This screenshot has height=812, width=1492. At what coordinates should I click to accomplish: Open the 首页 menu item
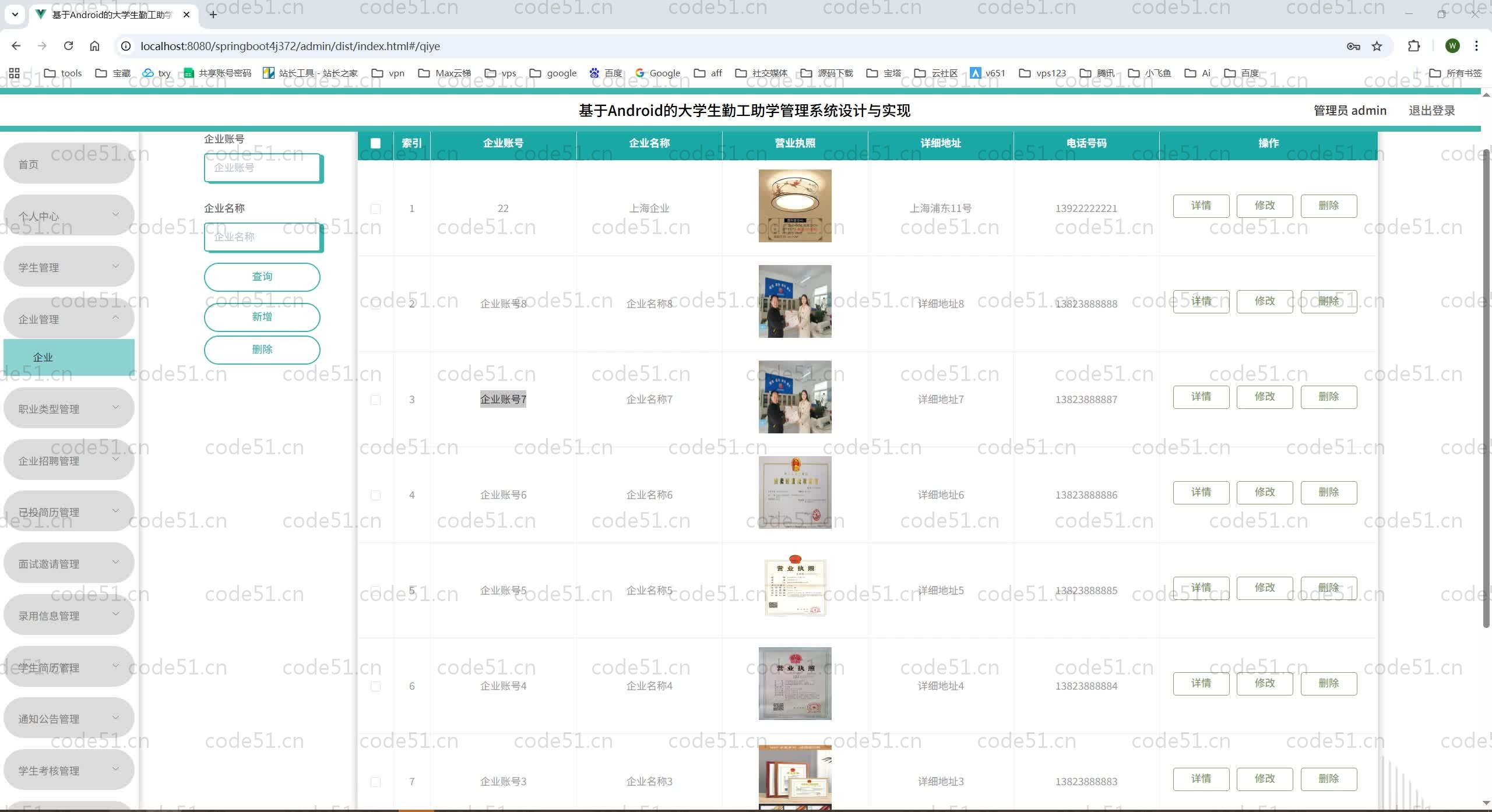tap(69, 164)
